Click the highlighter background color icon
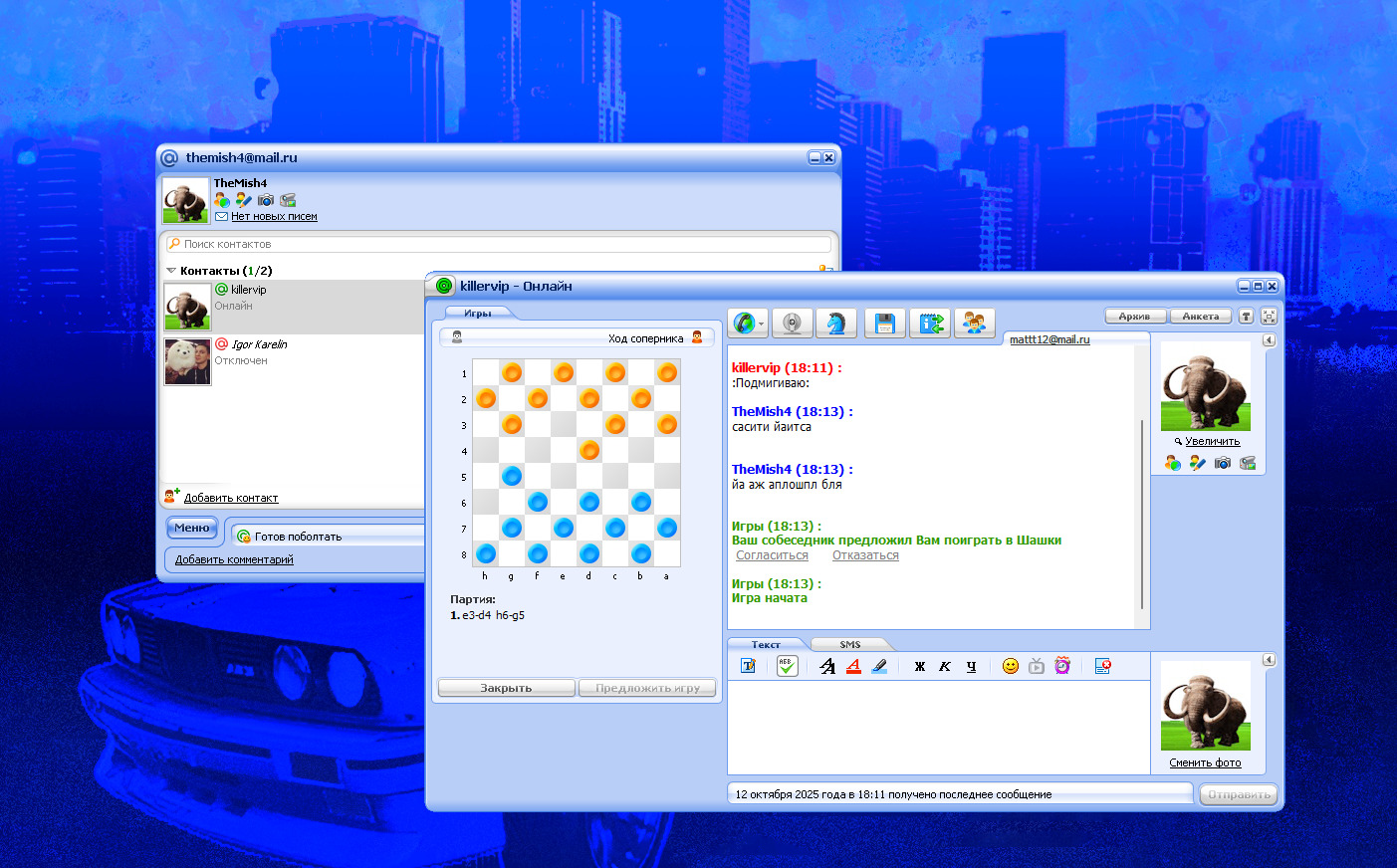Viewport: 1397px width, 868px height. coord(879,666)
